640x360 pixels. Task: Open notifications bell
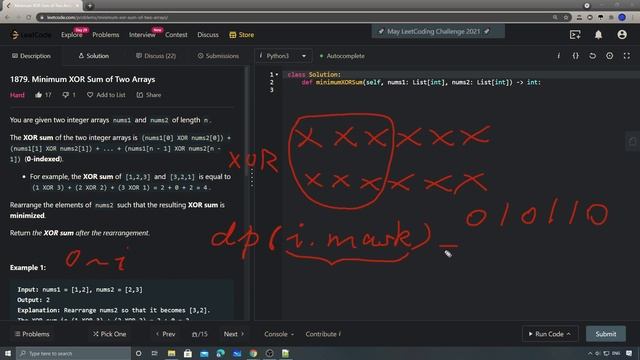598,35
